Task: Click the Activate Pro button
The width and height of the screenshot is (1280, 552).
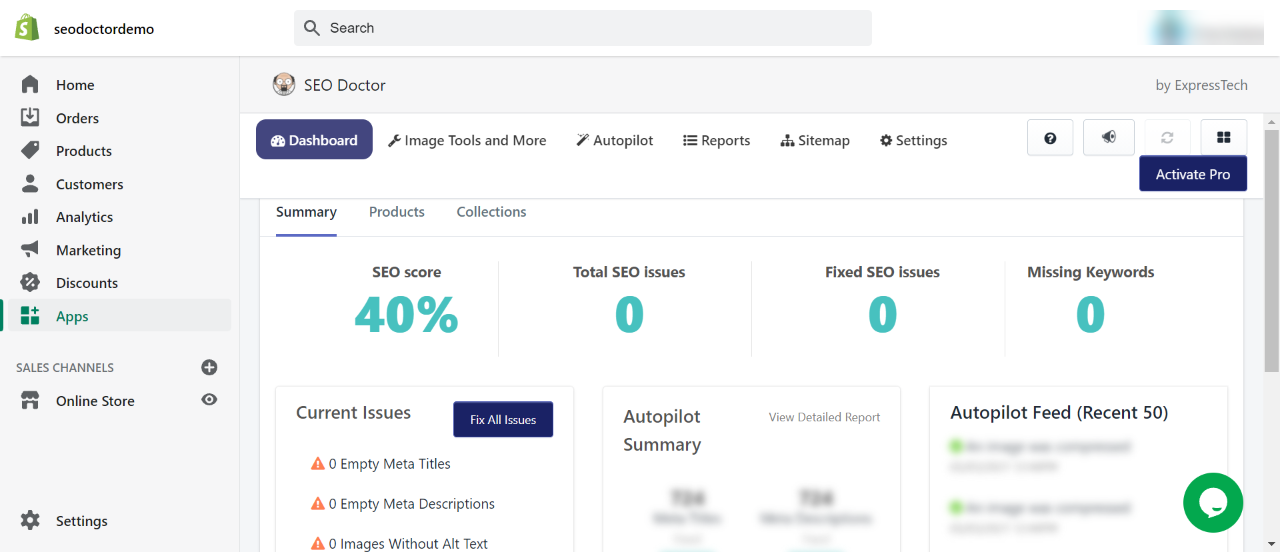Action: click(1193, 174)
